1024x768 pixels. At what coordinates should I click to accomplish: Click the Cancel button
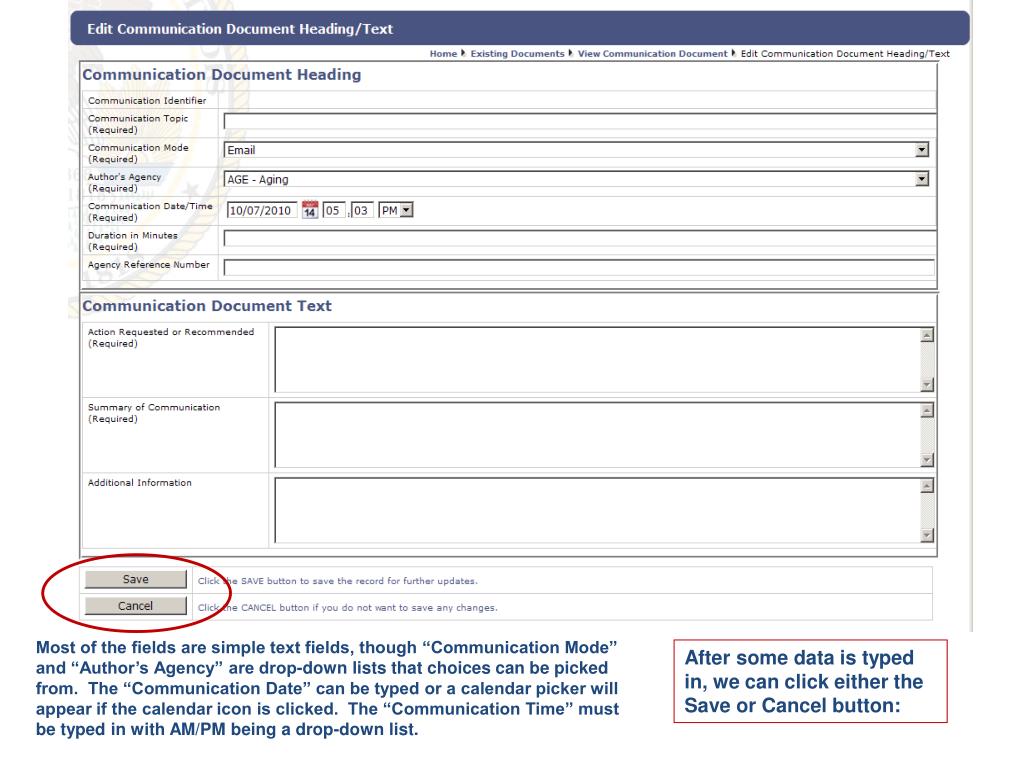coord(135,606)
